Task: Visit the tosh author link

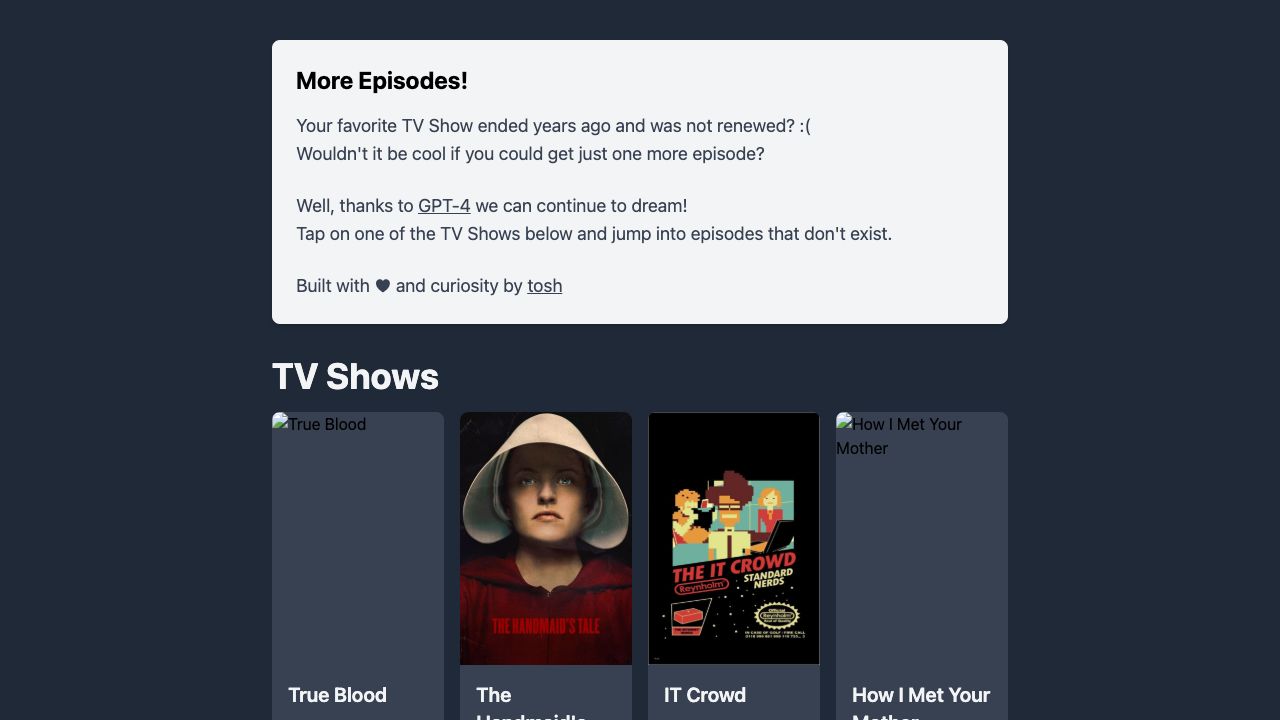Action: pos(545,286)
